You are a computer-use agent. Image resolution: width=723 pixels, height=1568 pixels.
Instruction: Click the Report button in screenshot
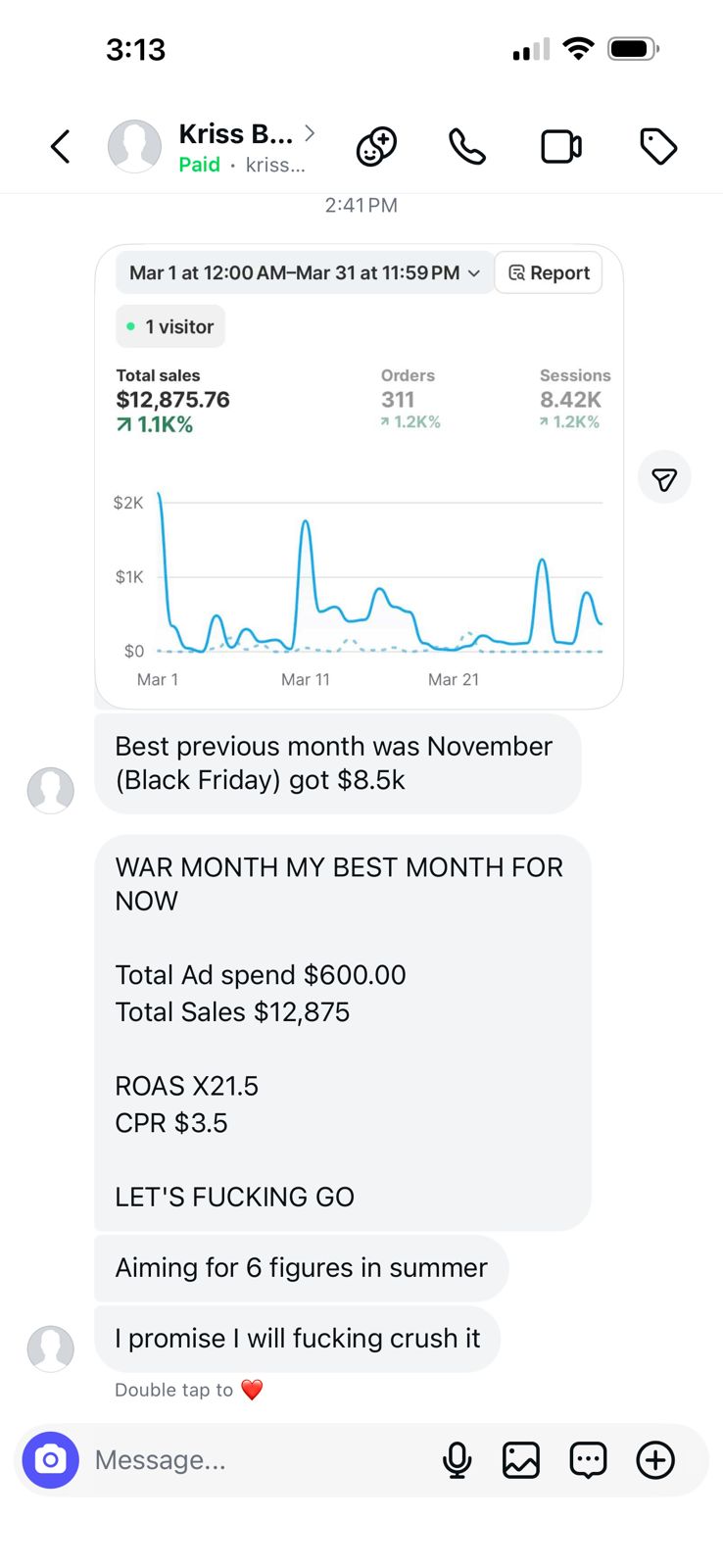pyautogui.click(x=549, y=272)
